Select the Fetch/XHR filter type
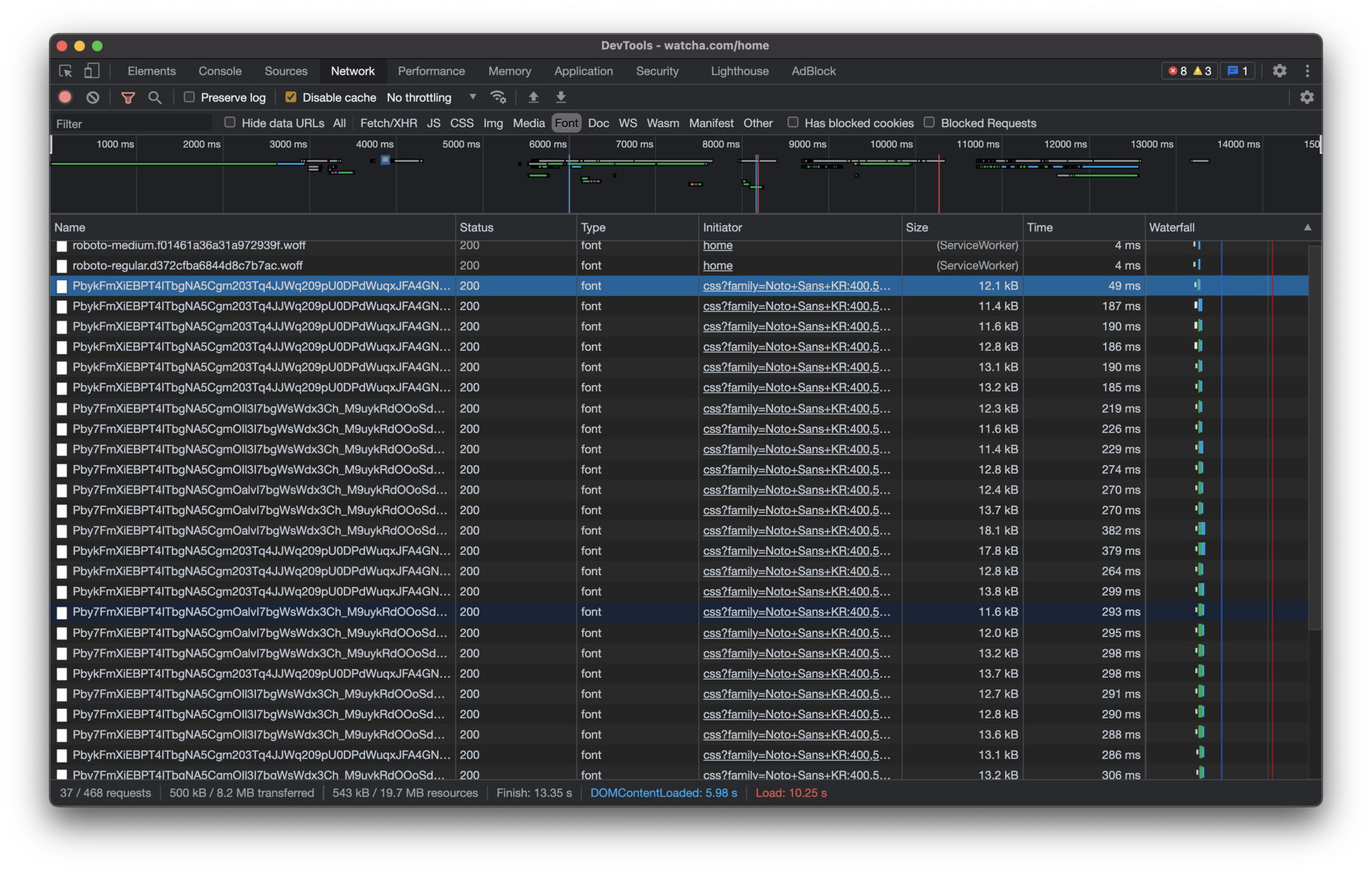 pyautogui.click(x=388, y=123)
